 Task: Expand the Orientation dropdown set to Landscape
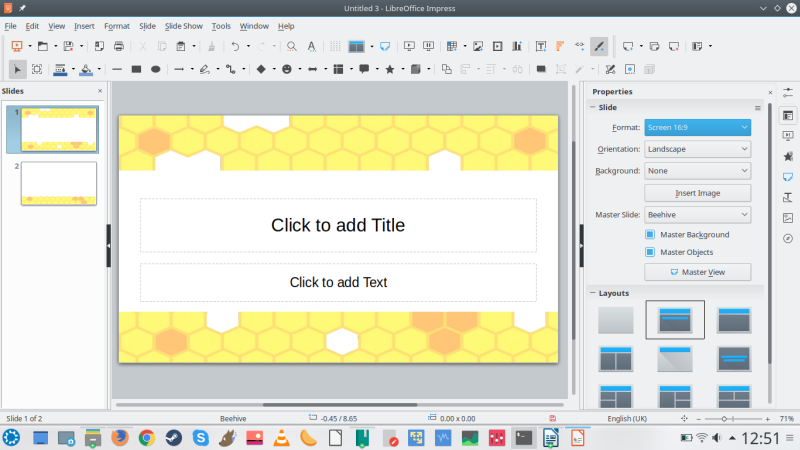pyautogui.click(x=697, y=149)
